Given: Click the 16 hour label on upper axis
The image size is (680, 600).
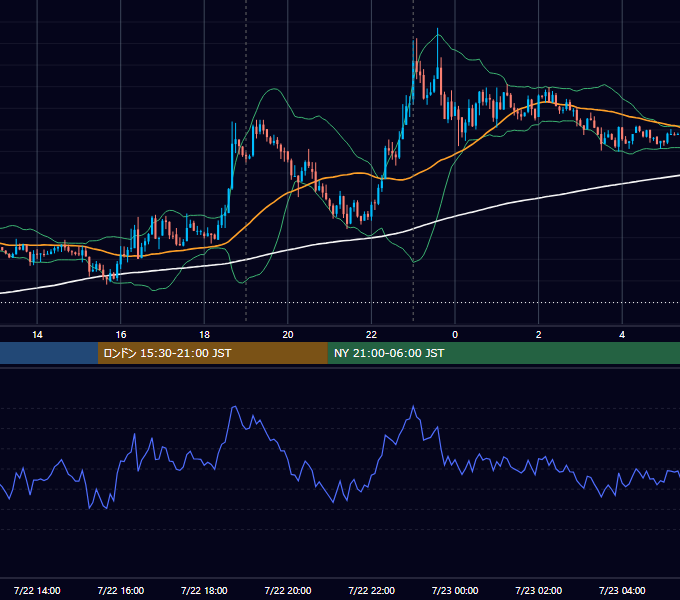Looking at the screenshot, I should [x=121, y=335].
